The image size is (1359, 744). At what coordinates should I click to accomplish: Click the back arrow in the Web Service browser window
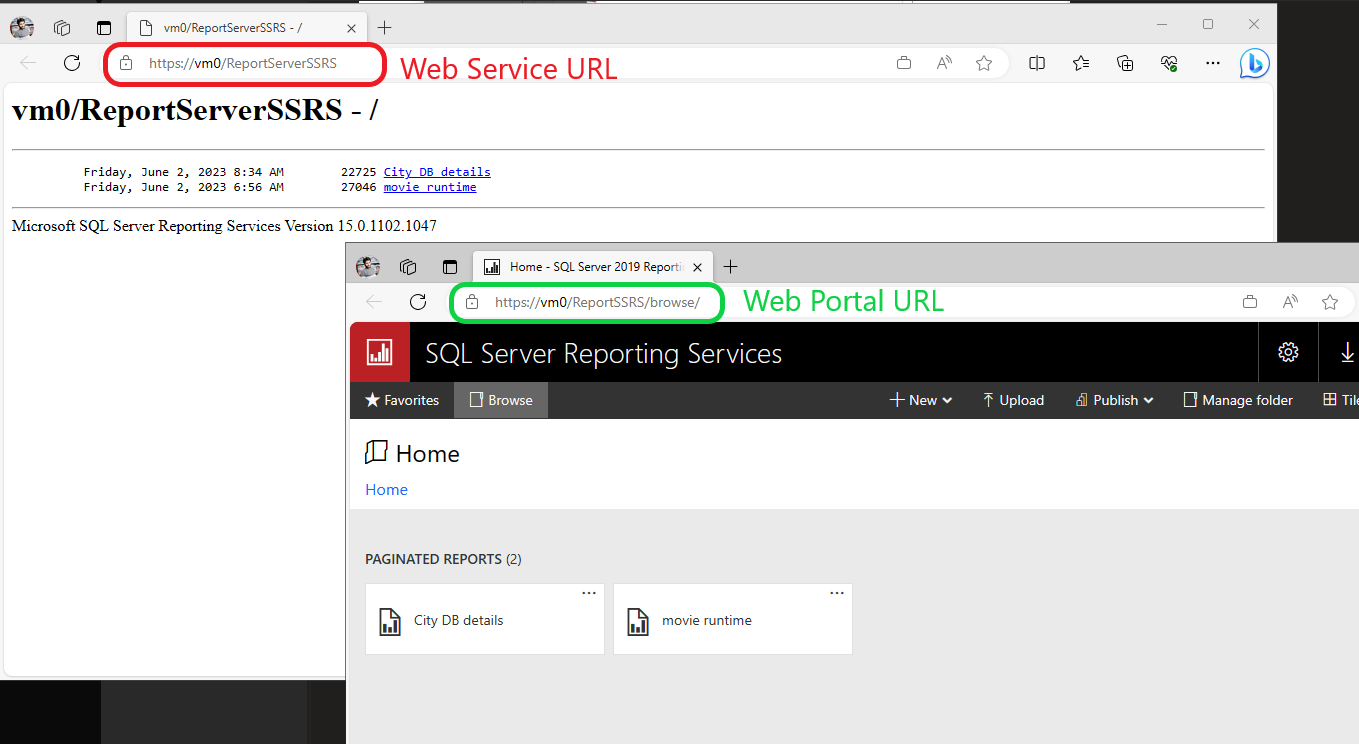[28, 63]
